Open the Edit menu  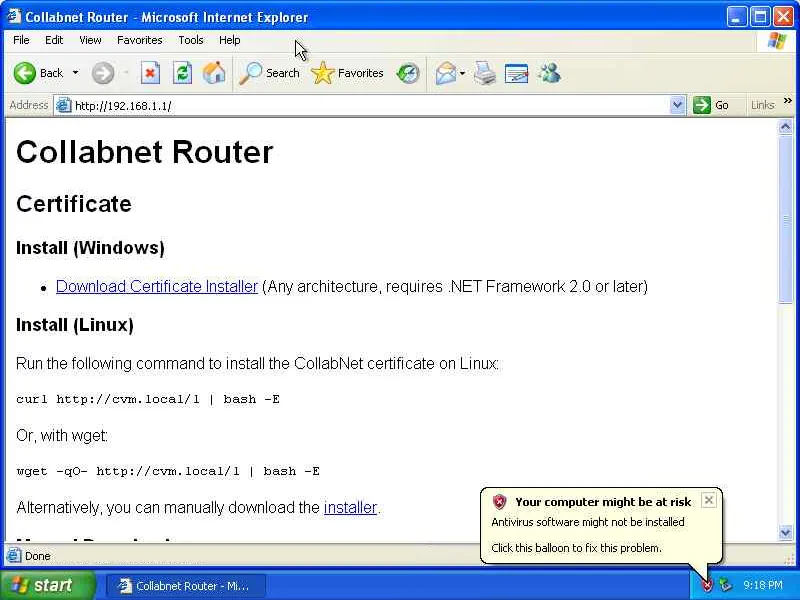click(x=54, y=40)
